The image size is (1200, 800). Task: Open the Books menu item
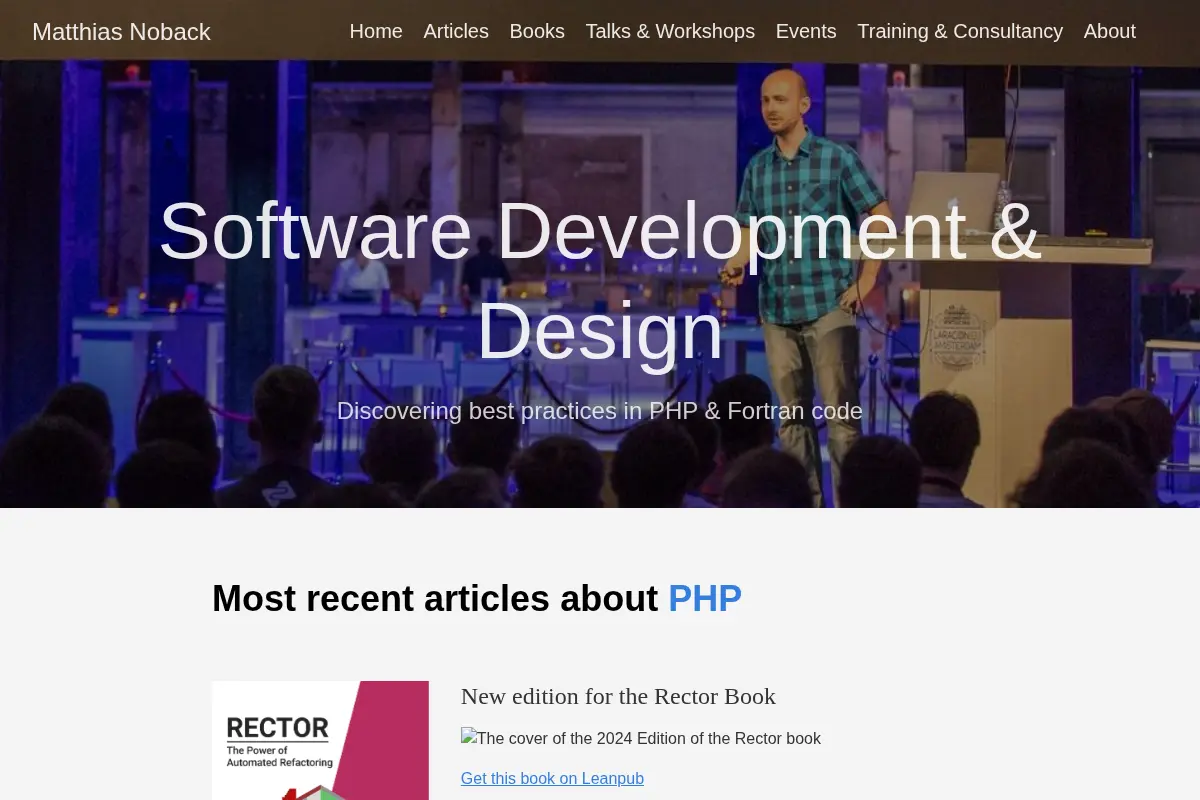click(537, 31)
